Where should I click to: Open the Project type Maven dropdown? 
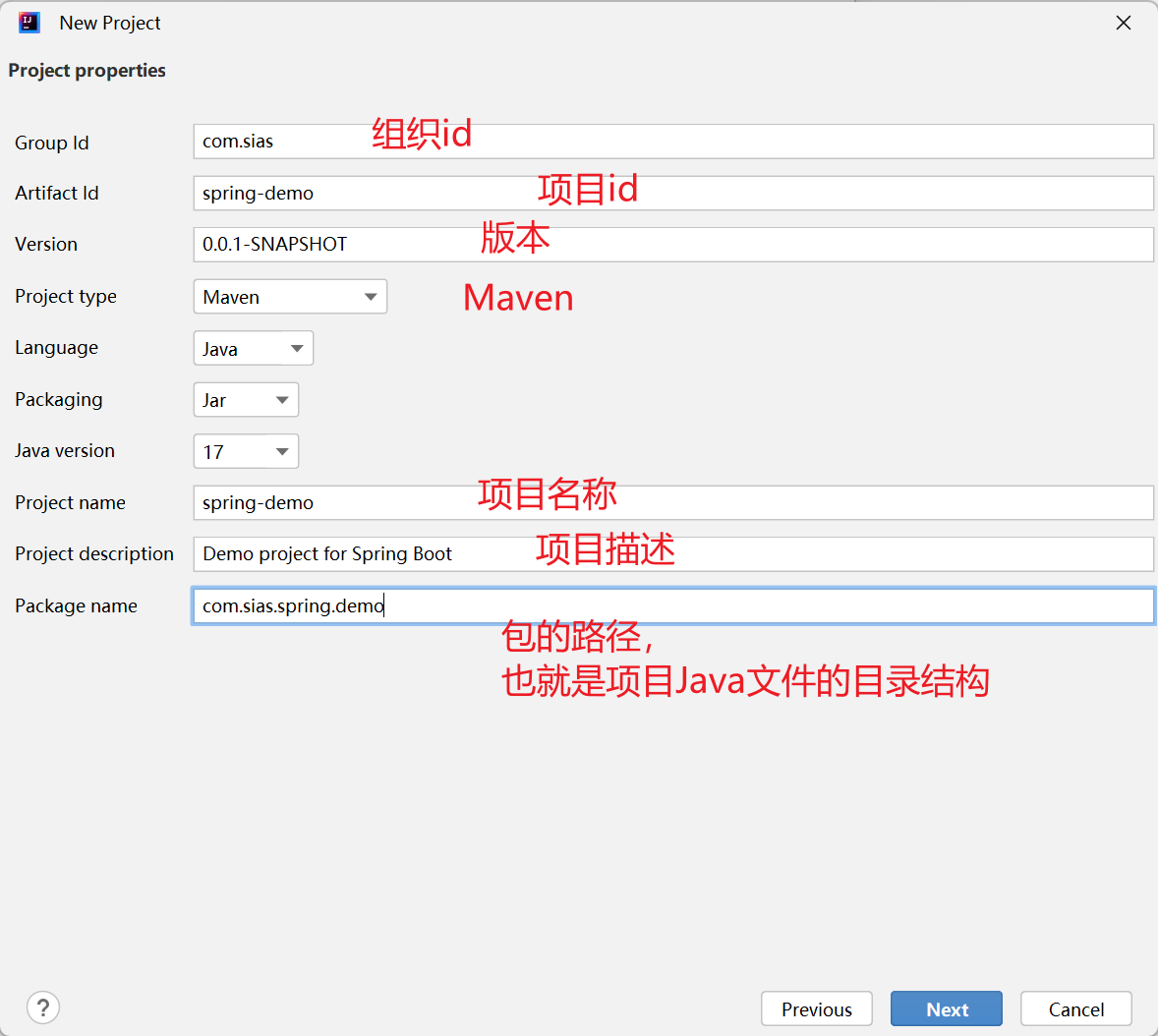click(x=290, y=296)
